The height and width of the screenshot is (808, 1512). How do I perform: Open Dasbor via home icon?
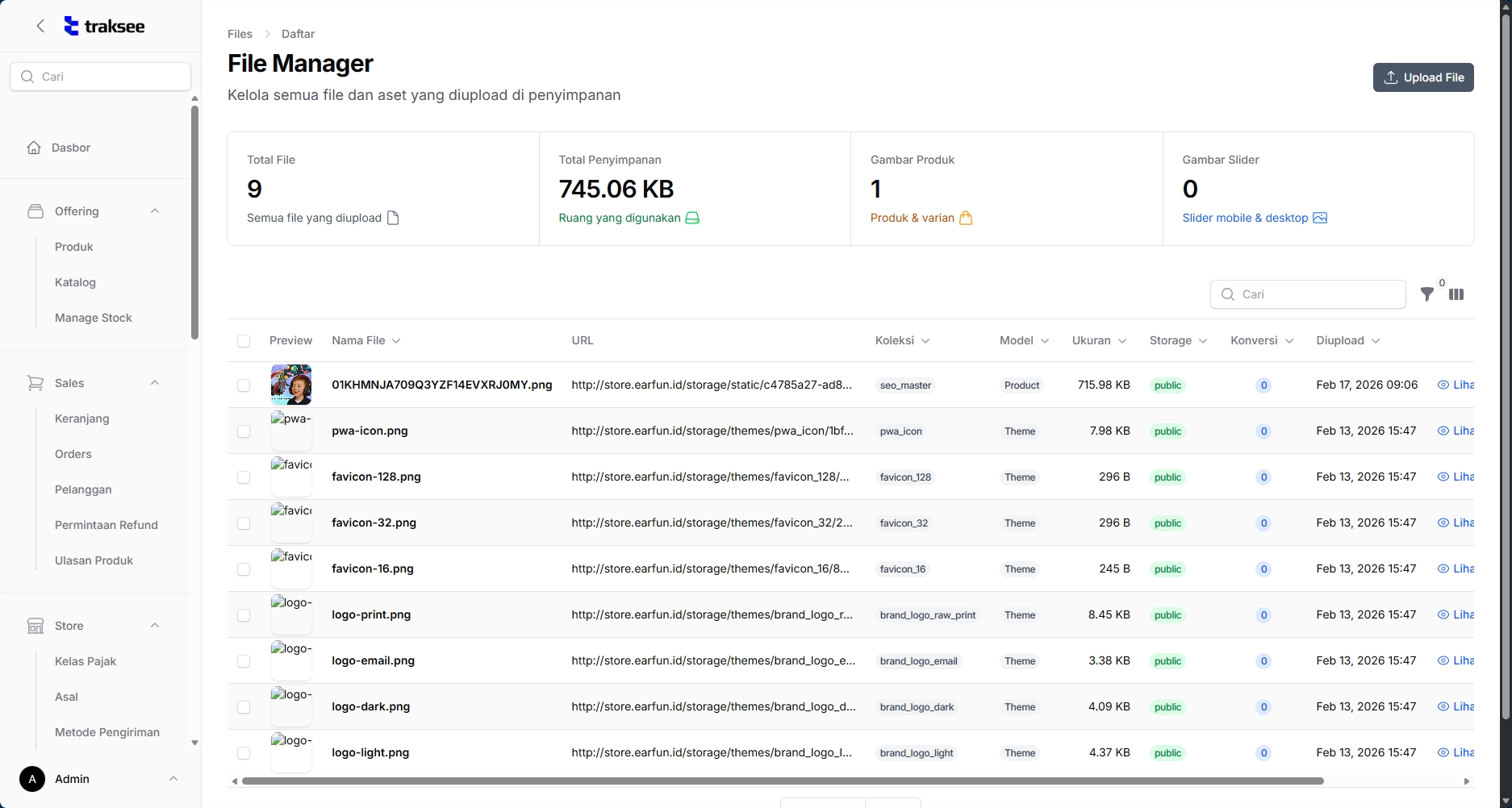[x=34, y=148]
